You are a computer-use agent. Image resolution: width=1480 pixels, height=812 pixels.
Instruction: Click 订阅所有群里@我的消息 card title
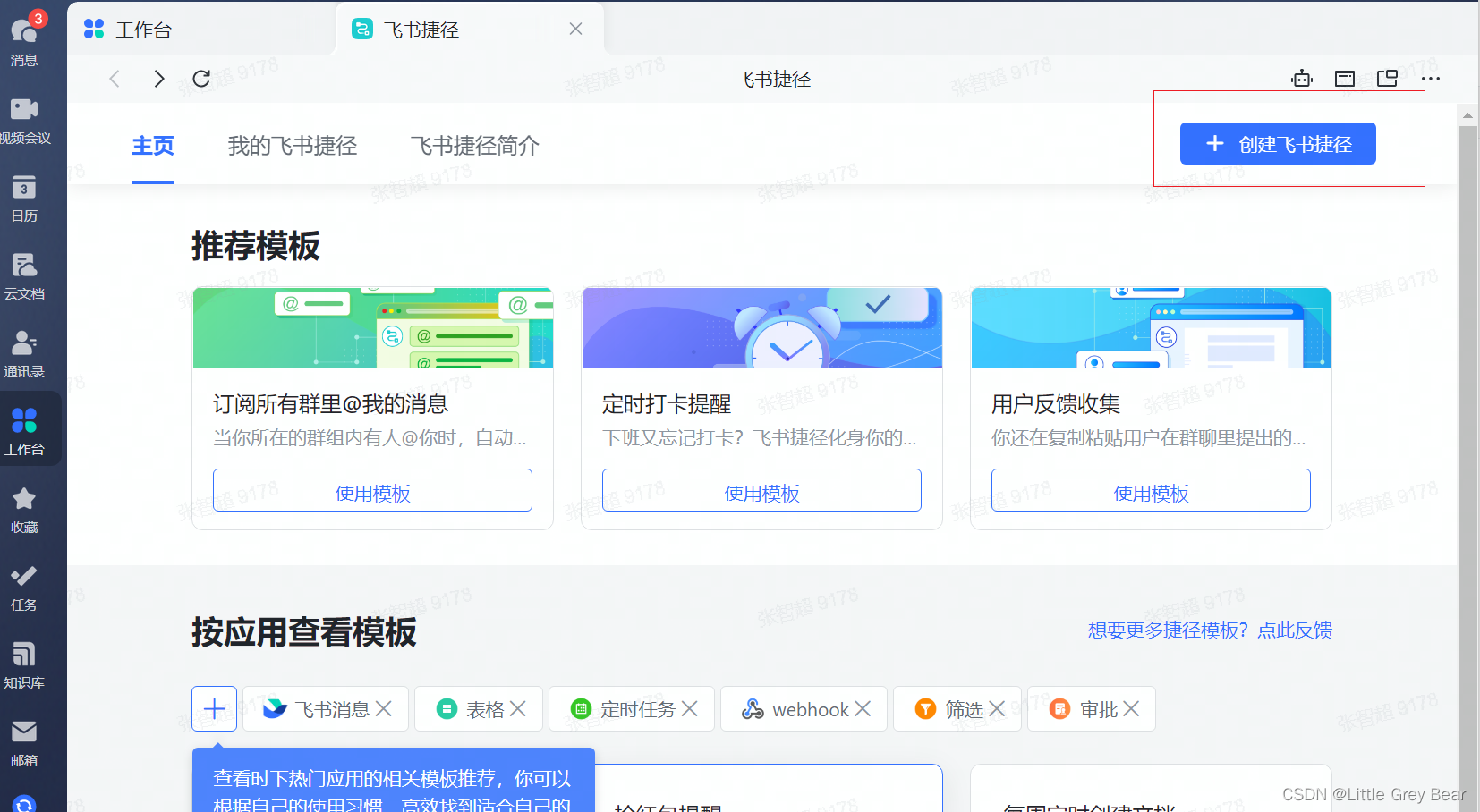pyautogui.click(x=331, y=404)
